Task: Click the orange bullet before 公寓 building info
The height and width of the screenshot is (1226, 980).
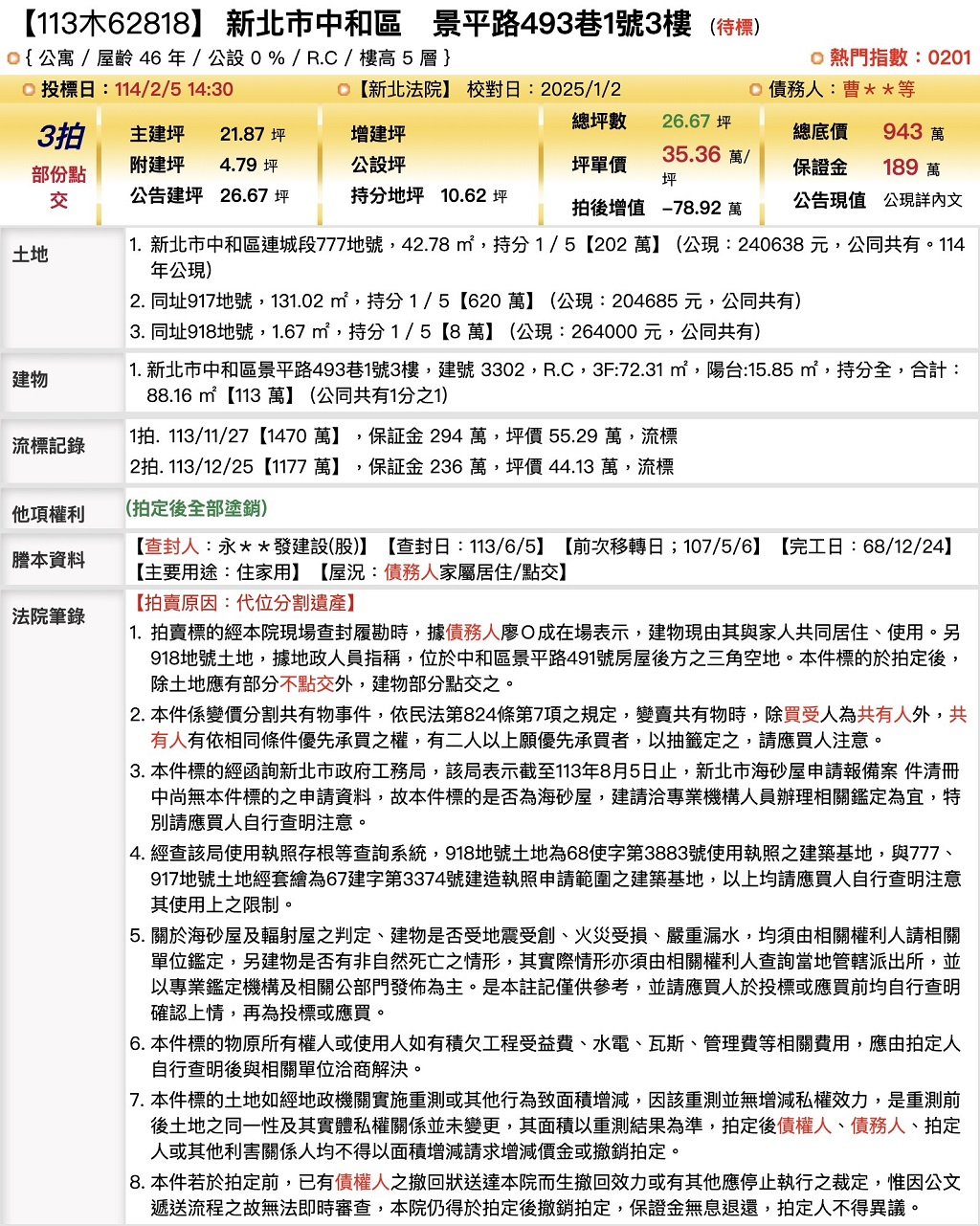Action: click(x=13, y=58)
